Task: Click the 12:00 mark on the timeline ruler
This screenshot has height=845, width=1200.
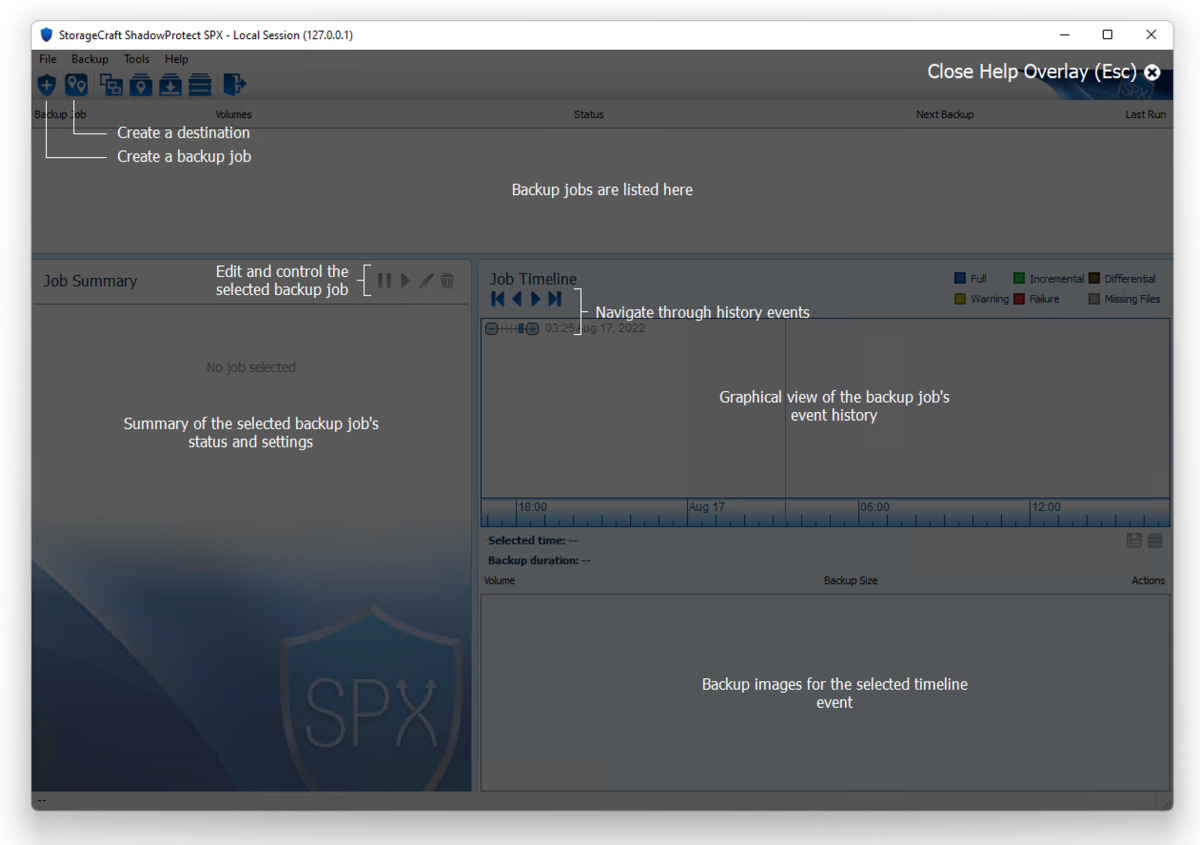Action: [1047, 508]
